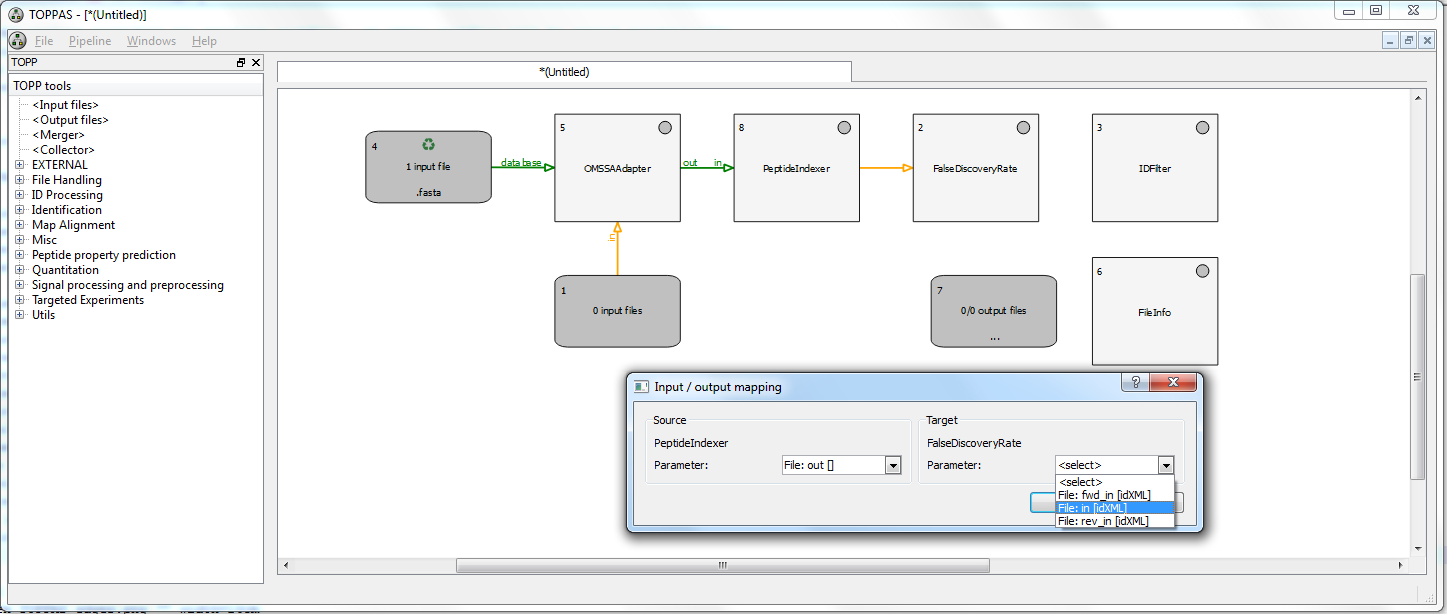Click the status circle on IDFilter node
Viewport: 1447px width, 614px height.
(1202, 128)
